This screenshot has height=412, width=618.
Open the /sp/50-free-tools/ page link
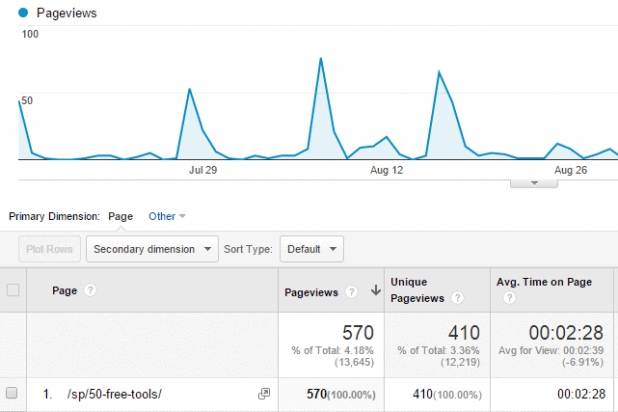[114, 394]
